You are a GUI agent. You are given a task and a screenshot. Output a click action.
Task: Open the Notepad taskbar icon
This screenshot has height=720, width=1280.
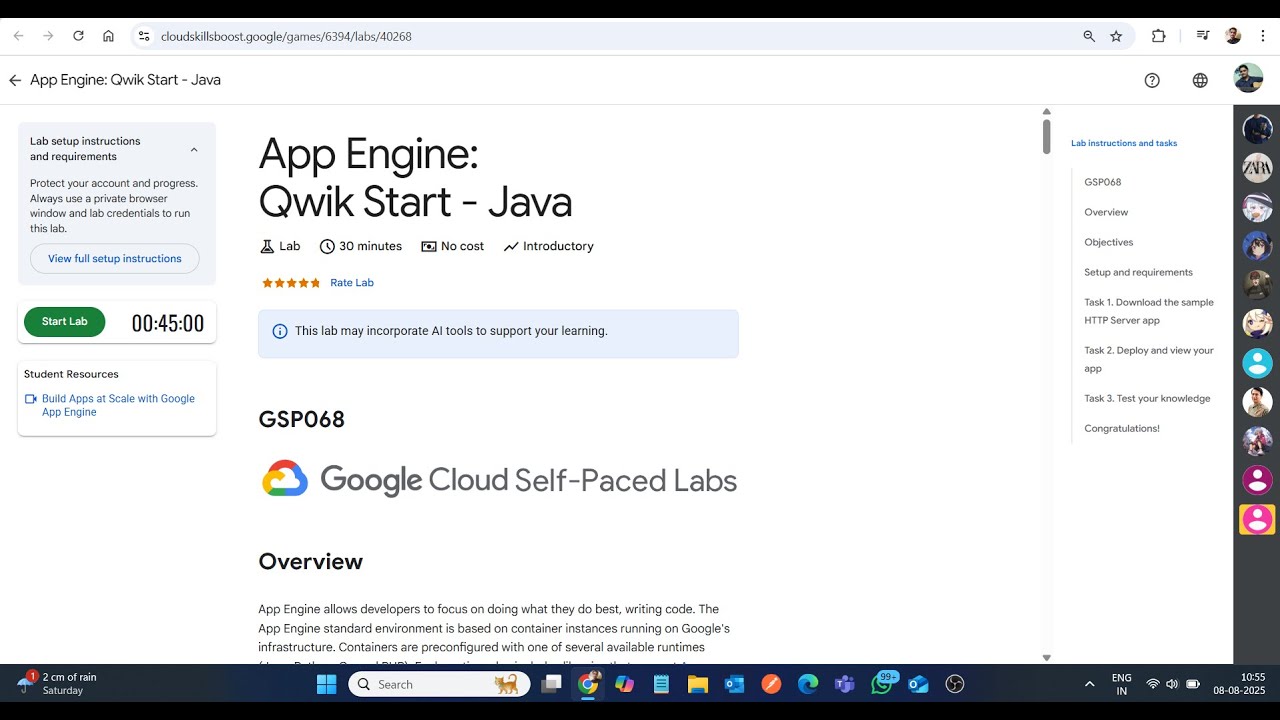(661, 684)
